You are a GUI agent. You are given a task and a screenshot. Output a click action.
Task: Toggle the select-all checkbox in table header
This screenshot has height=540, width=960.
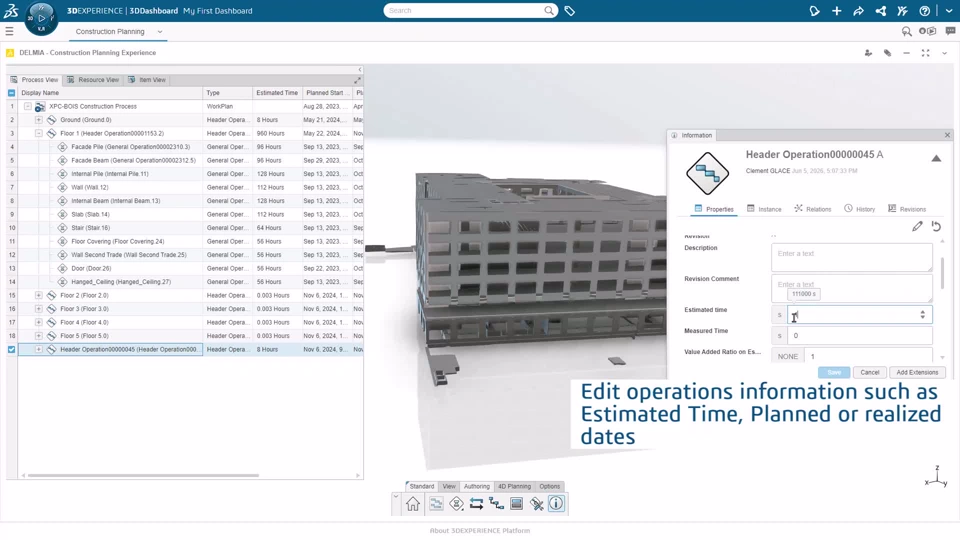(x=12, y=93)
